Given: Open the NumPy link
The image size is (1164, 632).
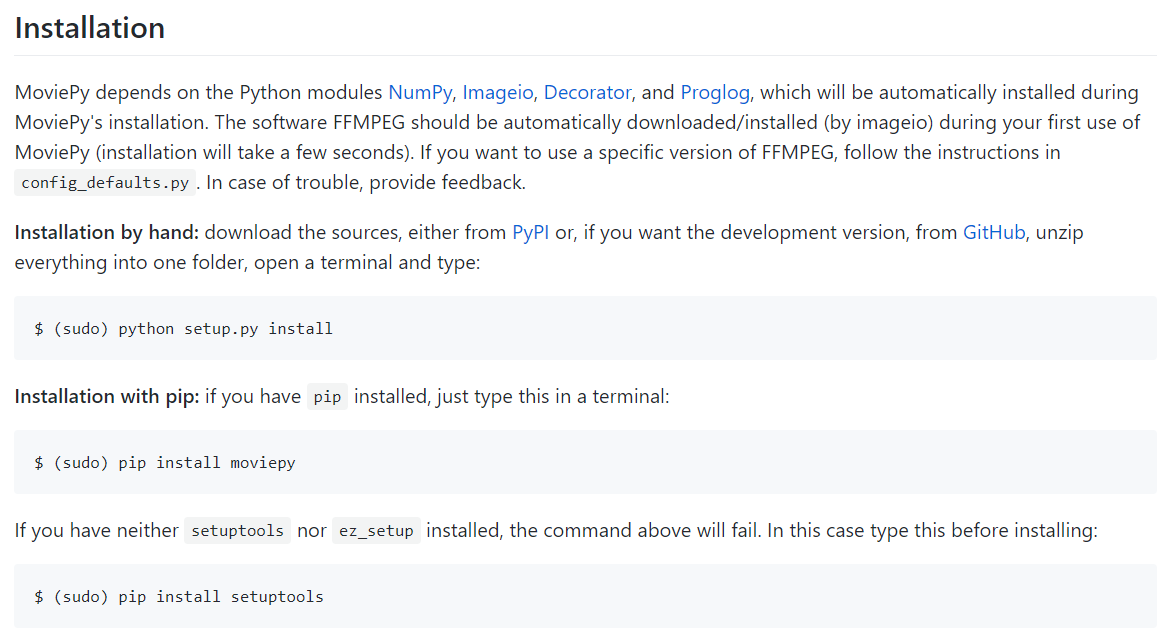Looking at the screenshot, I should (420, 92).
